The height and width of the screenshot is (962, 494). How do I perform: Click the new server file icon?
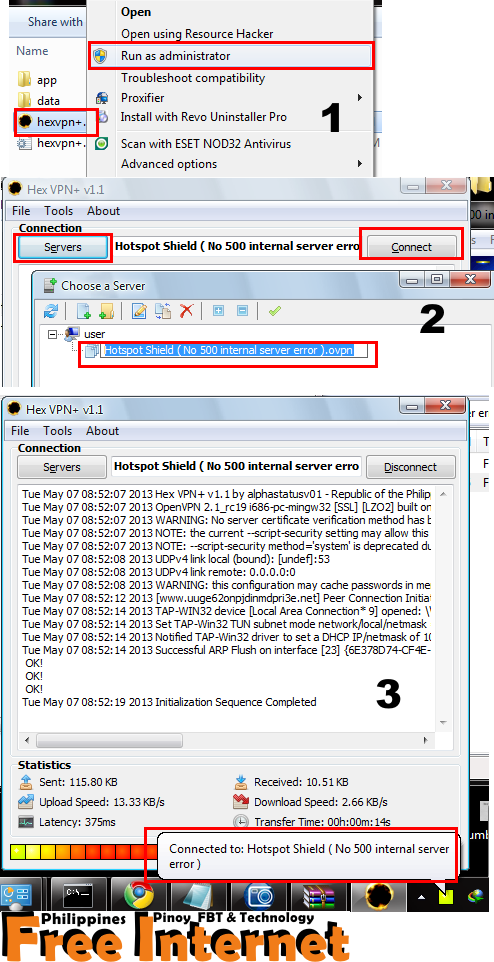84,311
